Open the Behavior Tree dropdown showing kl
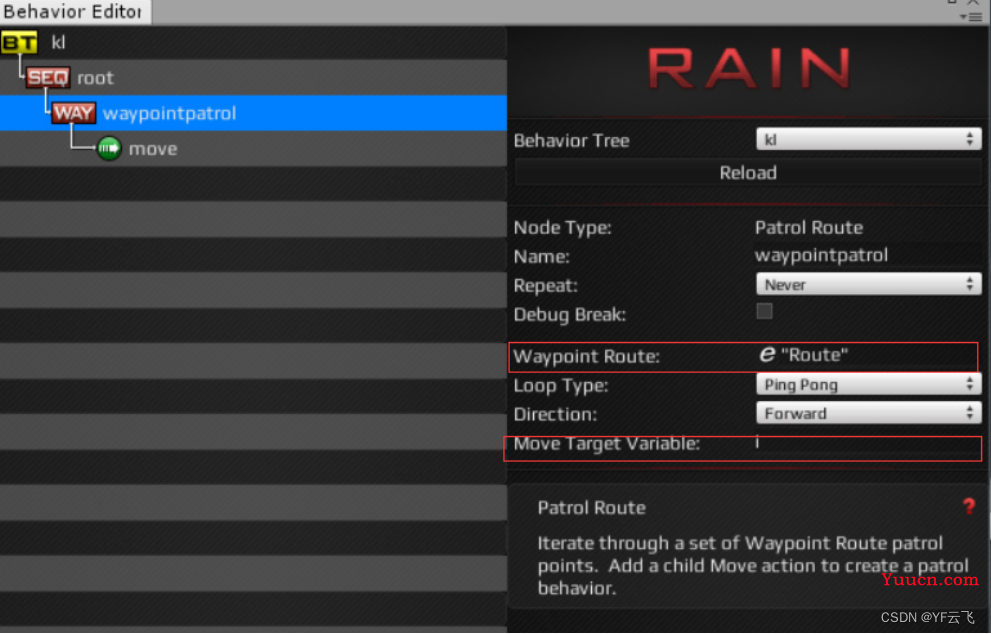This screenshot has width=991, height=634. click(x=868, y=139)
